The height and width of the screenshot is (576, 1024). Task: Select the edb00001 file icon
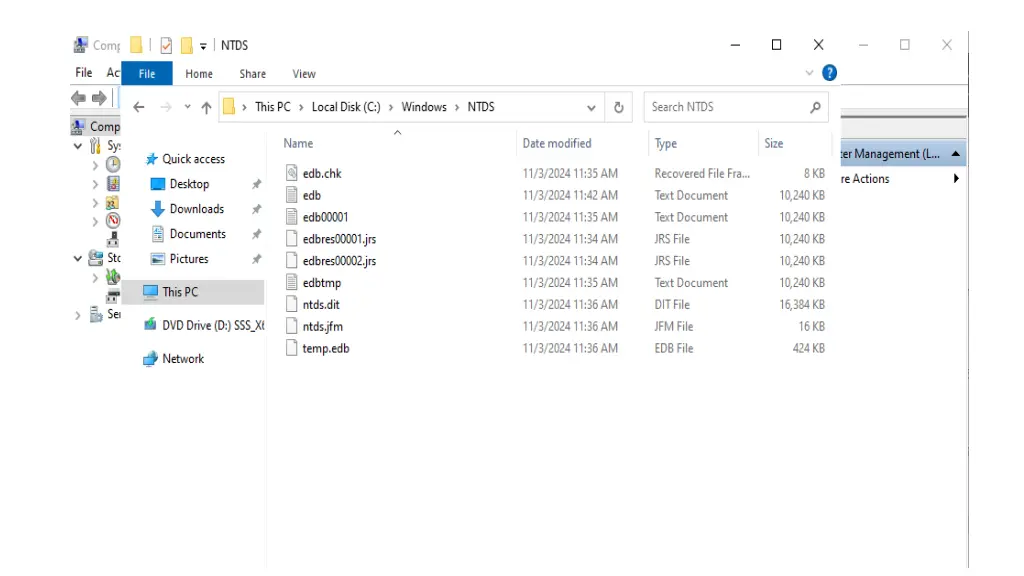pos(291,217)
